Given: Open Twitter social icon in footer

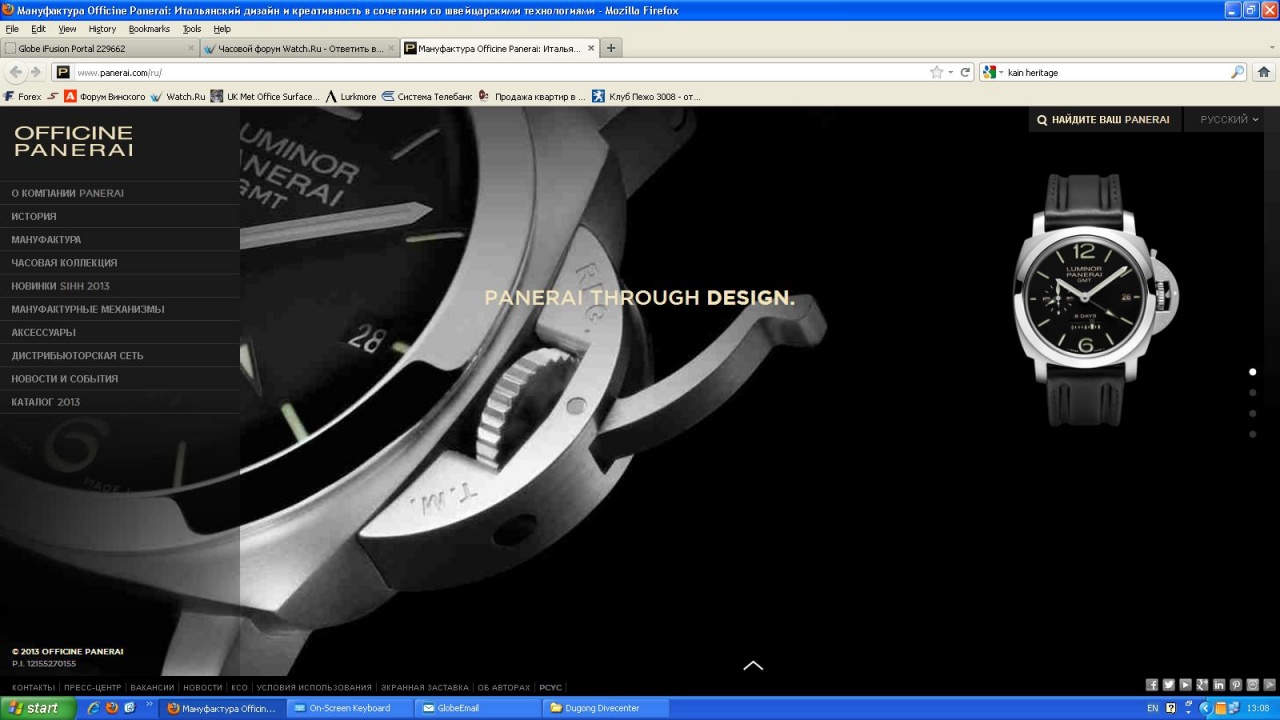Looking at the screenshot, I should tap(1169, 685).
